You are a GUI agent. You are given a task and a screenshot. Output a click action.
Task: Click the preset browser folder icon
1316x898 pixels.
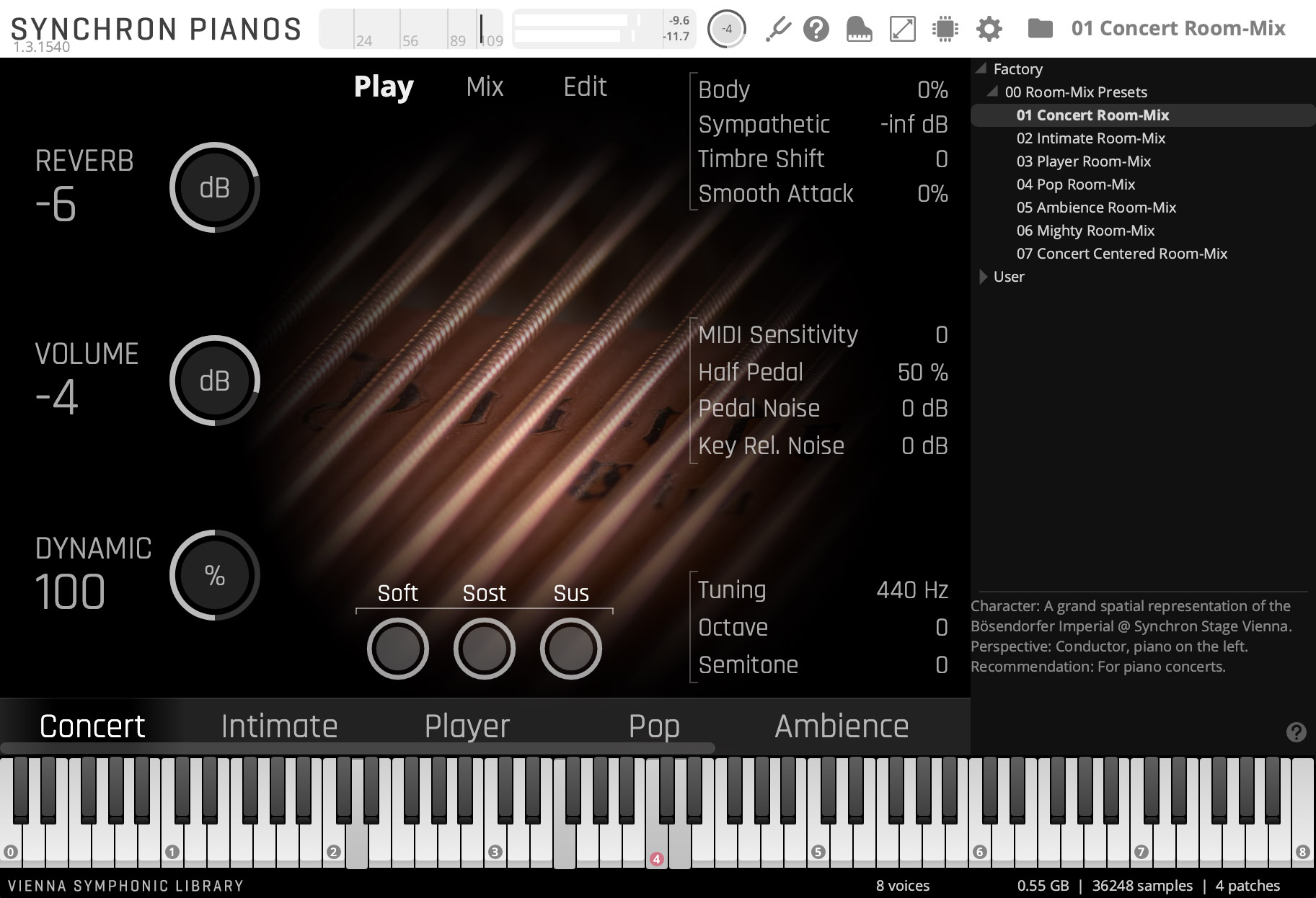point(1039,29)
